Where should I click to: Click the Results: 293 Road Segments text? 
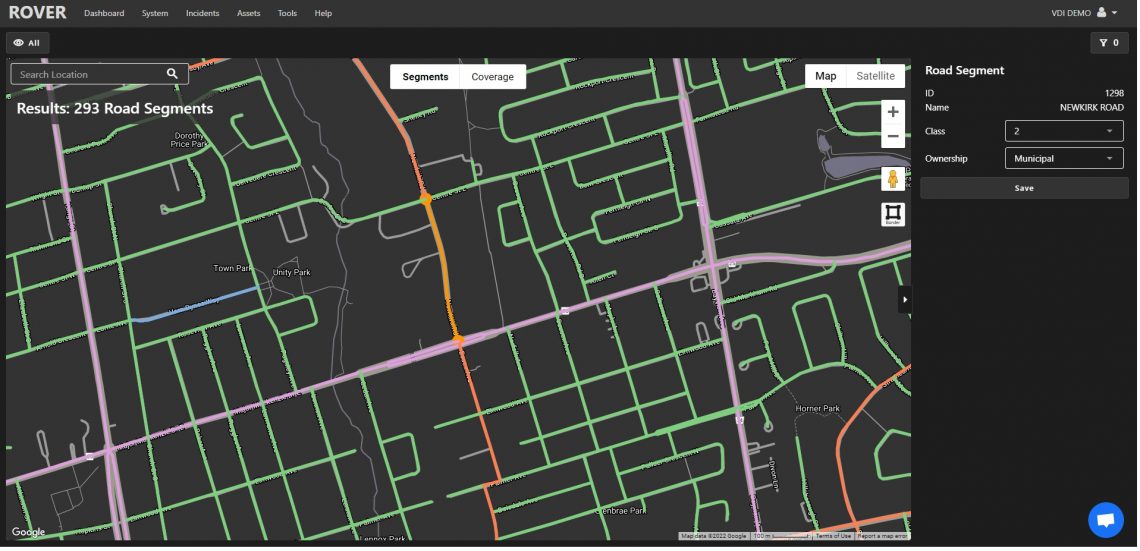point(115,108)
